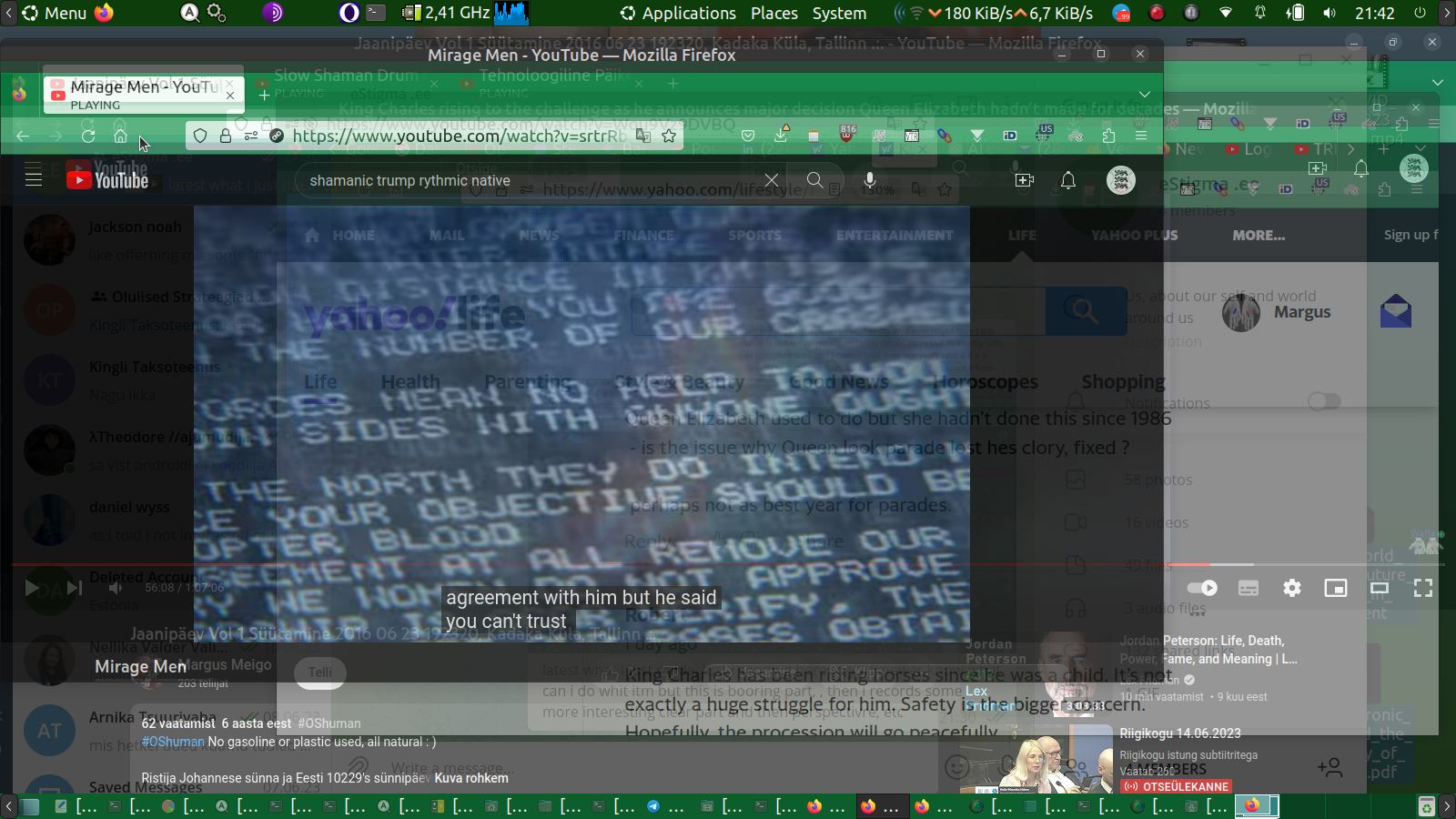Open the tracking protection shield icon
The height and width of the screenshot is (819, 1456).
pyautogui.click(x=200, y=136)
